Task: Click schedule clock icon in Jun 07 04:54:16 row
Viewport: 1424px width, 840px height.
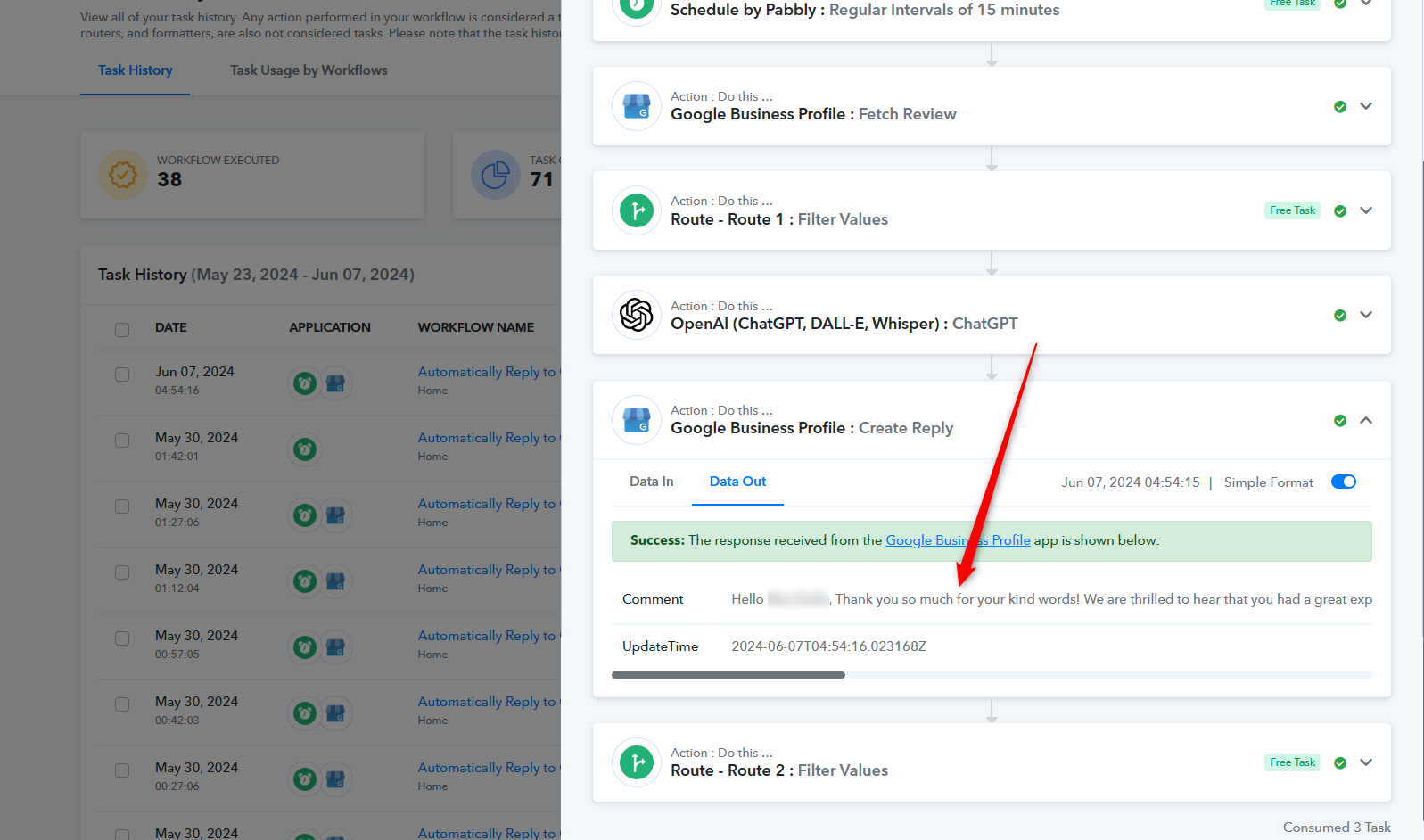Action: click(305, 383)
